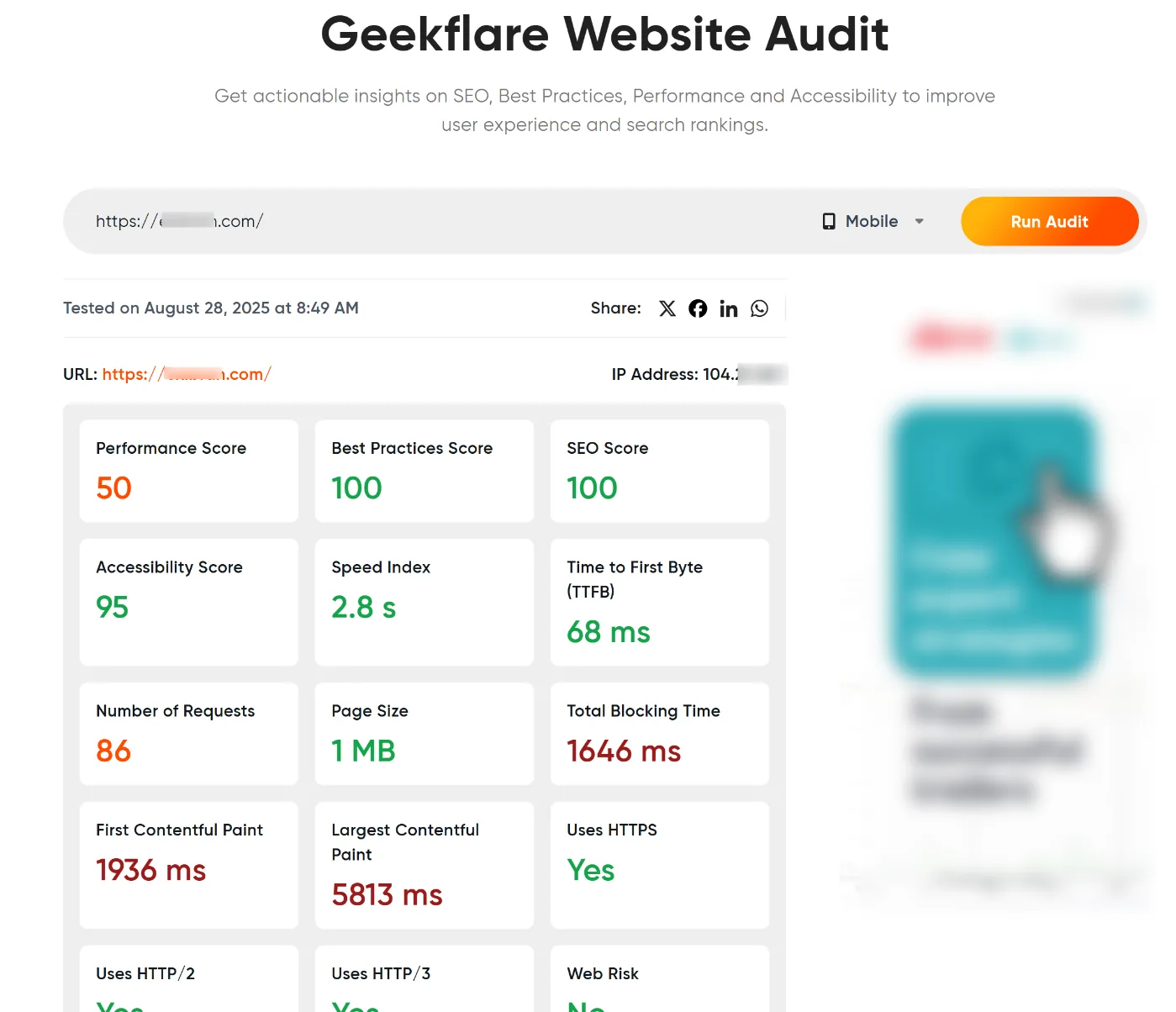Screen dimensions: 1176x1012
Task: Click the Run Audit gradient button
Action: (1049, 221)
